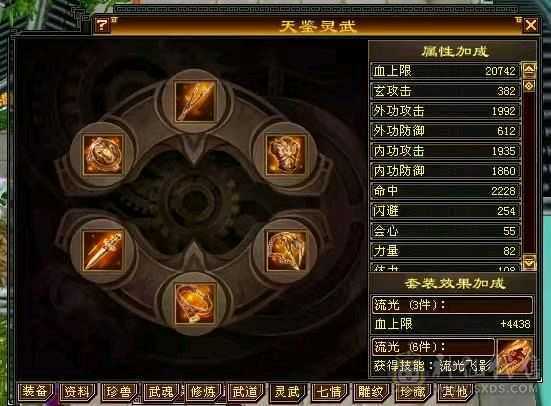The height and width of the screenshot is (406, 551).
Task: Click the 流光飞影 skill icon
Action: [515, 357]
